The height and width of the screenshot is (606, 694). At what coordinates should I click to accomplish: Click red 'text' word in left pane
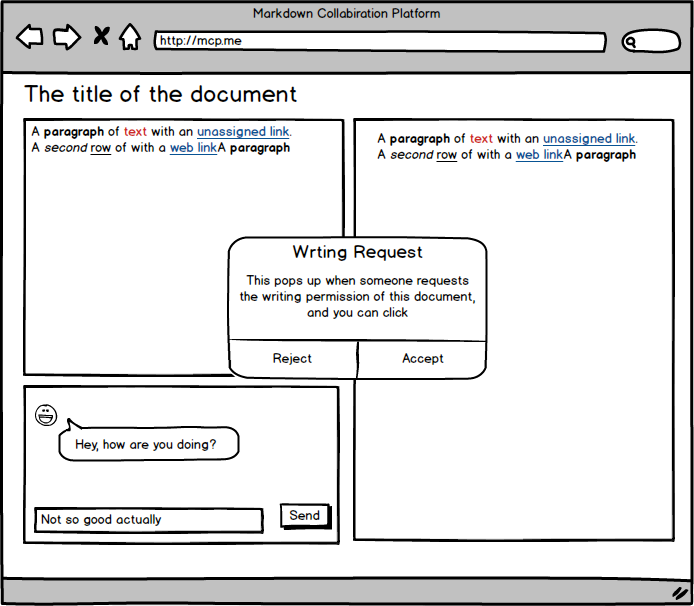point(135,132)
